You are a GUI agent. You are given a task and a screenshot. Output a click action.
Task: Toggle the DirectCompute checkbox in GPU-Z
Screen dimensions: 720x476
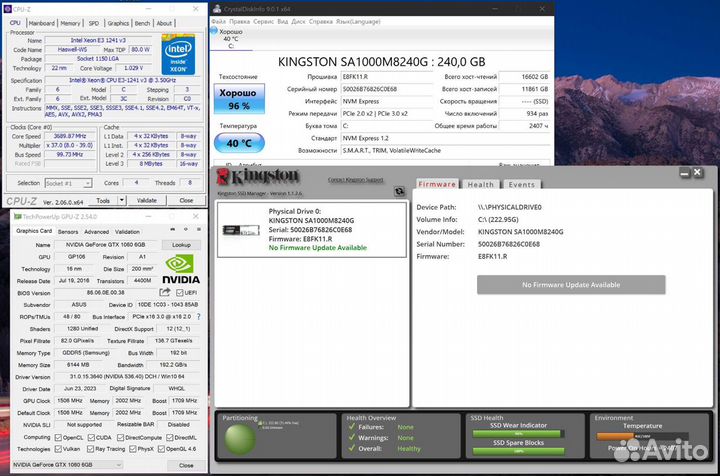120,437
